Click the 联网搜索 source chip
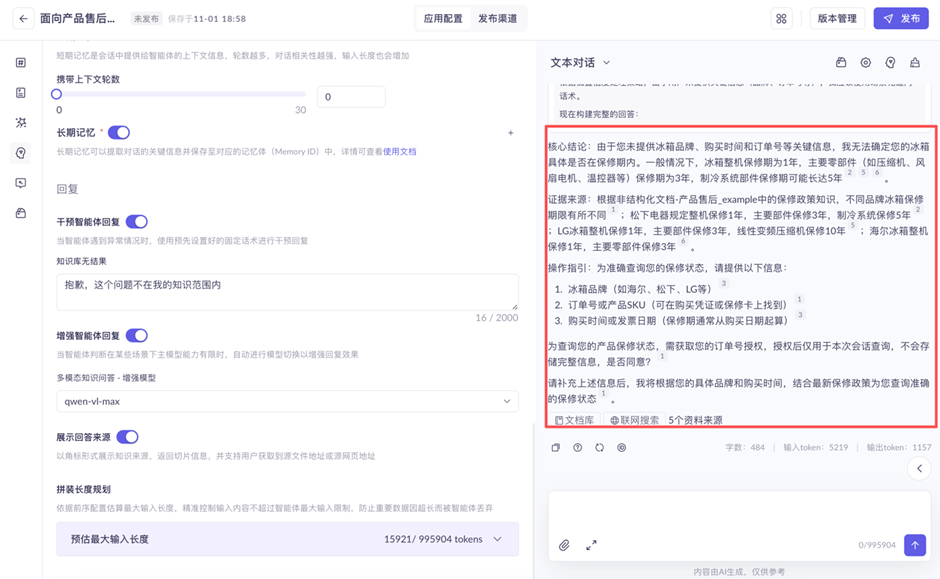940x579 pixels. pyautogui.click(x=634, y=420)
